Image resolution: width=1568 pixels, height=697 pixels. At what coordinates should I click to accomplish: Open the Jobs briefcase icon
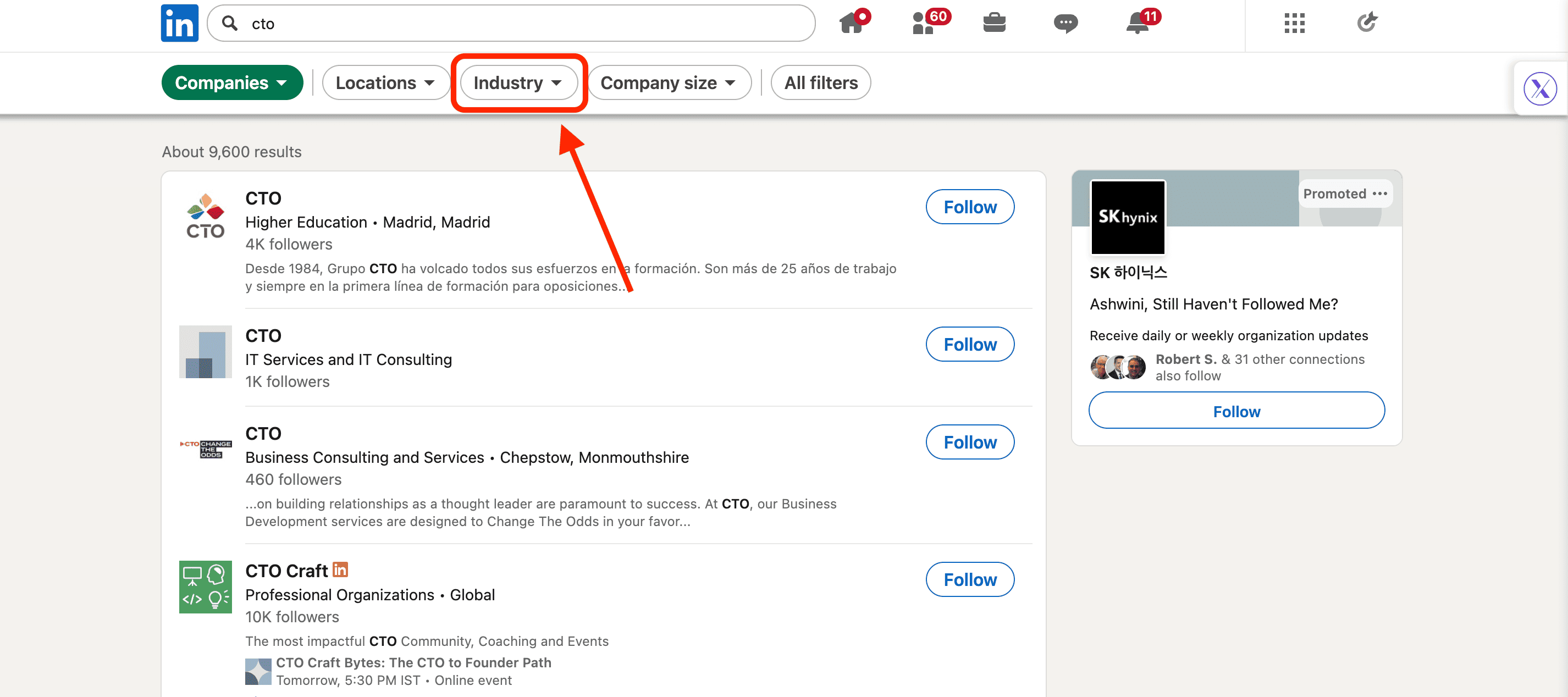pyautogui.click(x=994, y=23)
